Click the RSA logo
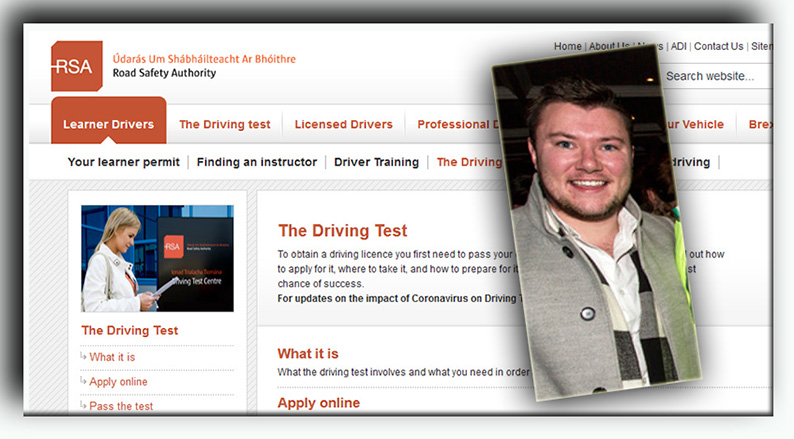The image size is (794, 439). pyautogui.click(x=77, y=66)
